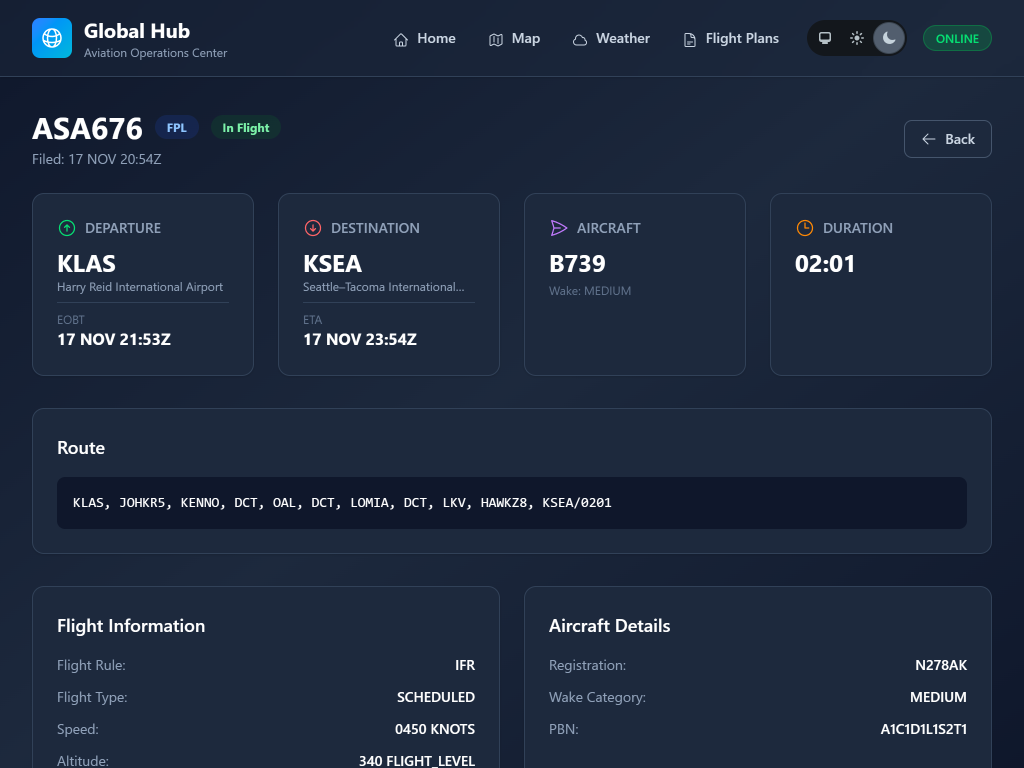Viewport: 1024px width, 768px height.
Task: Click the In Flight status badge
Action: pos(246,128)
